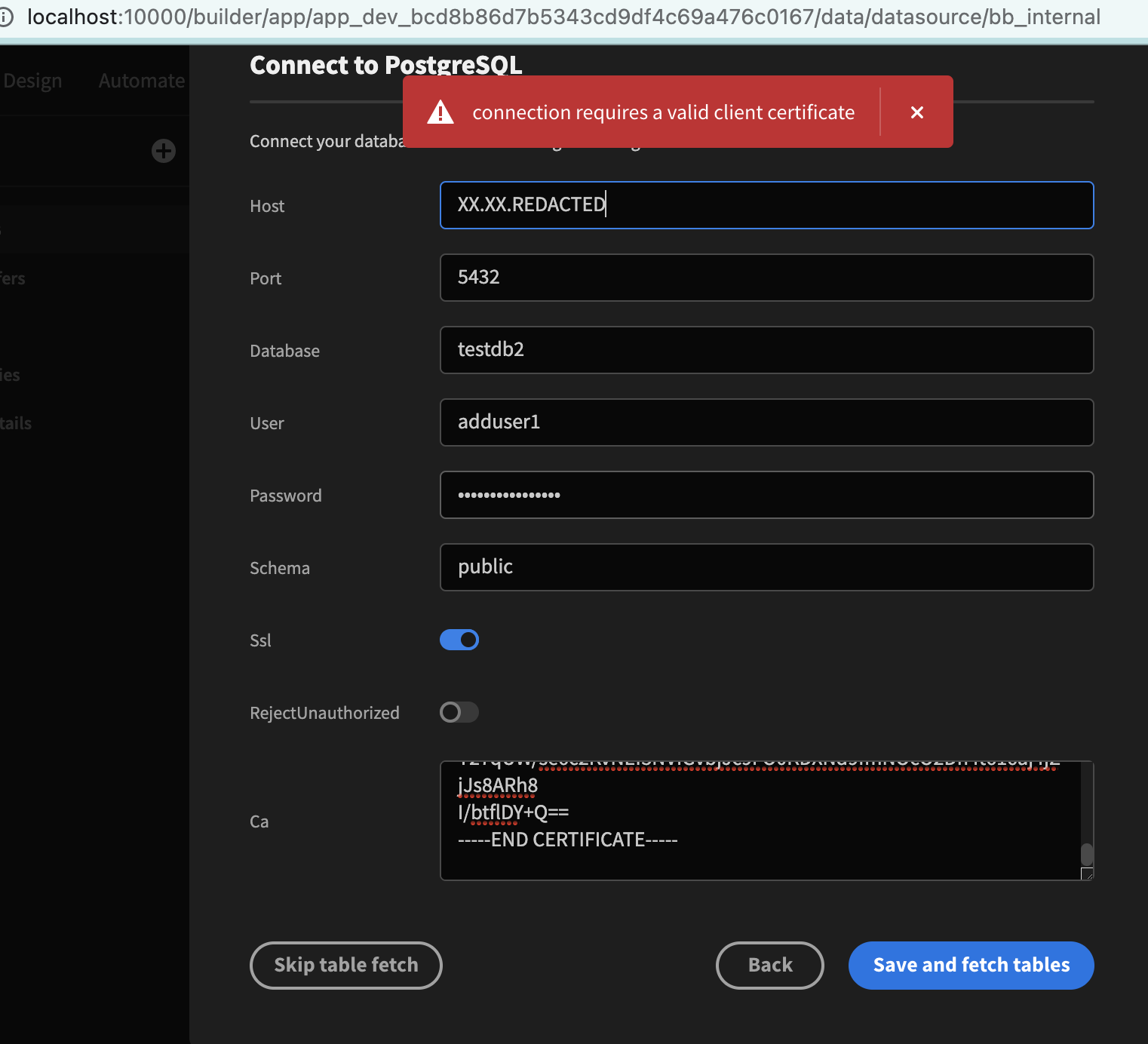Viewport: 1148px width, 1044px height.
Task: Click the scrollbar of the Ca textarea
Action: point(1087,852)
